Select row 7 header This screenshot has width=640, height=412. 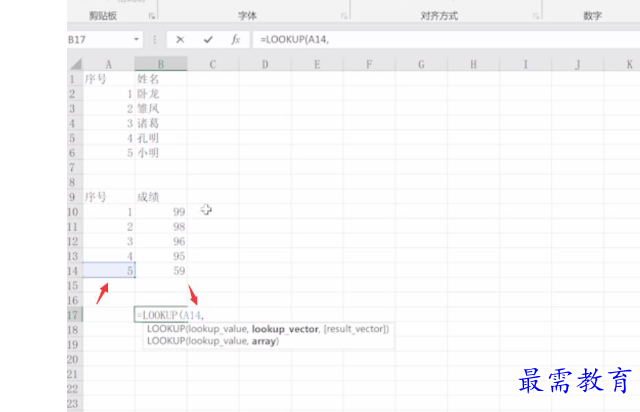(75, 167)
